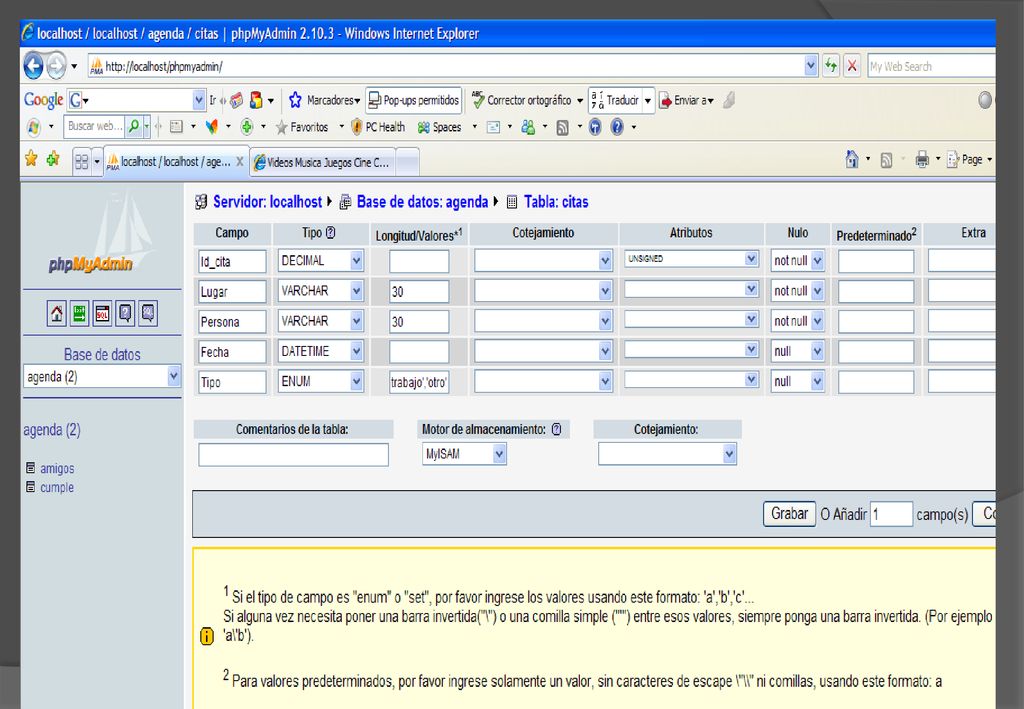This screenshot has height=709, width=1024.
Task: Click cumple table browse icon in sidebar
Action: tap(30, 486)
